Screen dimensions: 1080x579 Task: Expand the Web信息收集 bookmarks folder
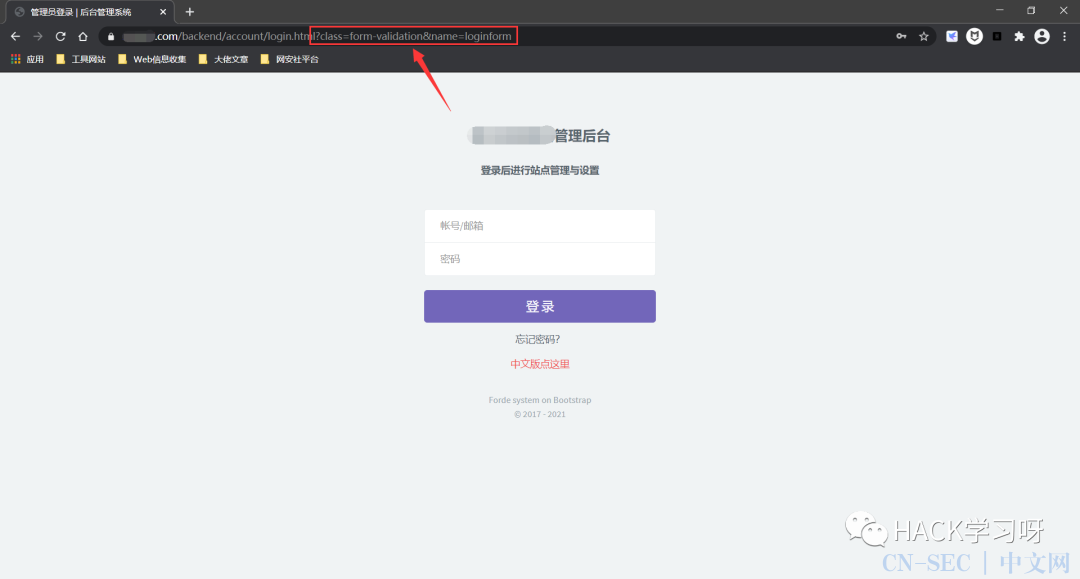tap(152, 59)
